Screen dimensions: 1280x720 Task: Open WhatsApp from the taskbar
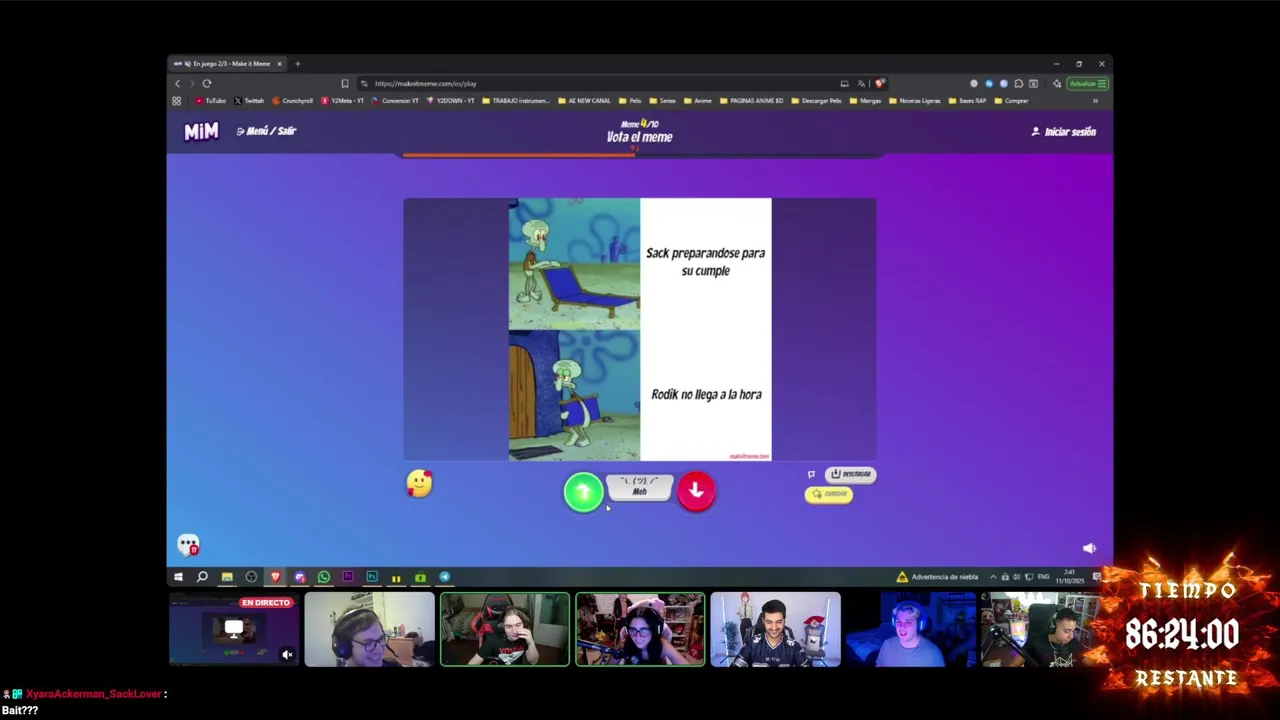click(x=323, y=577)
